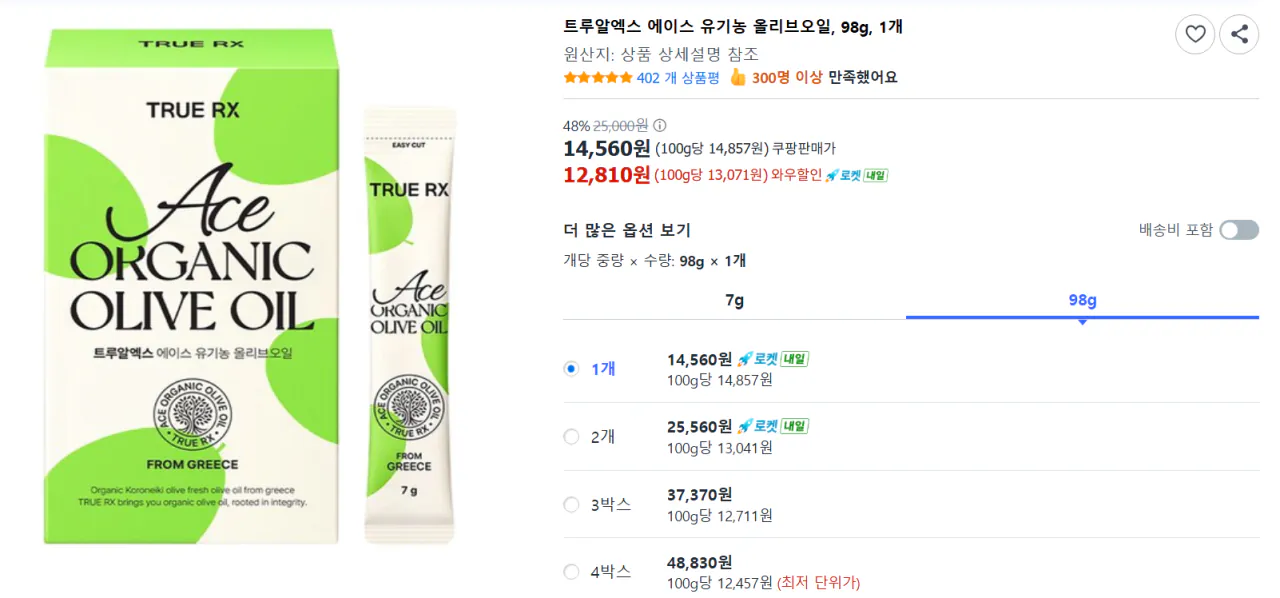This screenshot has width=1280, height=598.
Task: Click the product title 트루알엑스 에이스 유기농 올리브오일
Action: coord(730,26)
